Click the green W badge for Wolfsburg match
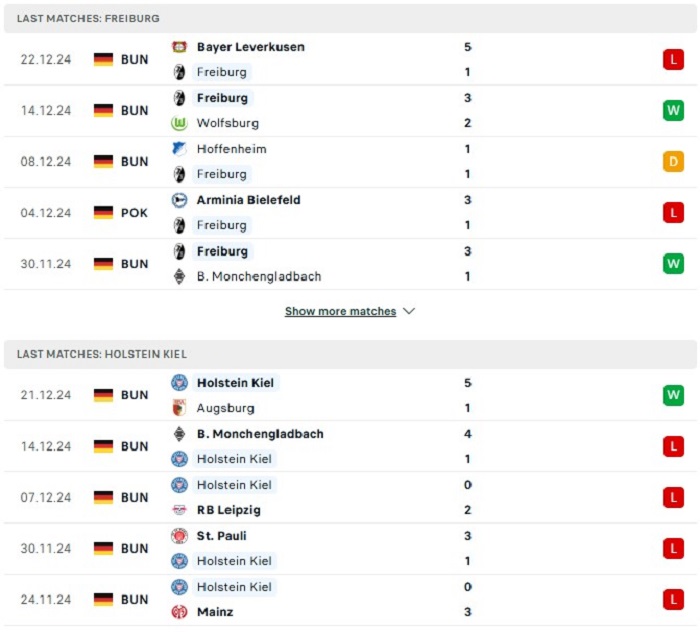700x632 pixels. click(x=673, y=110)
